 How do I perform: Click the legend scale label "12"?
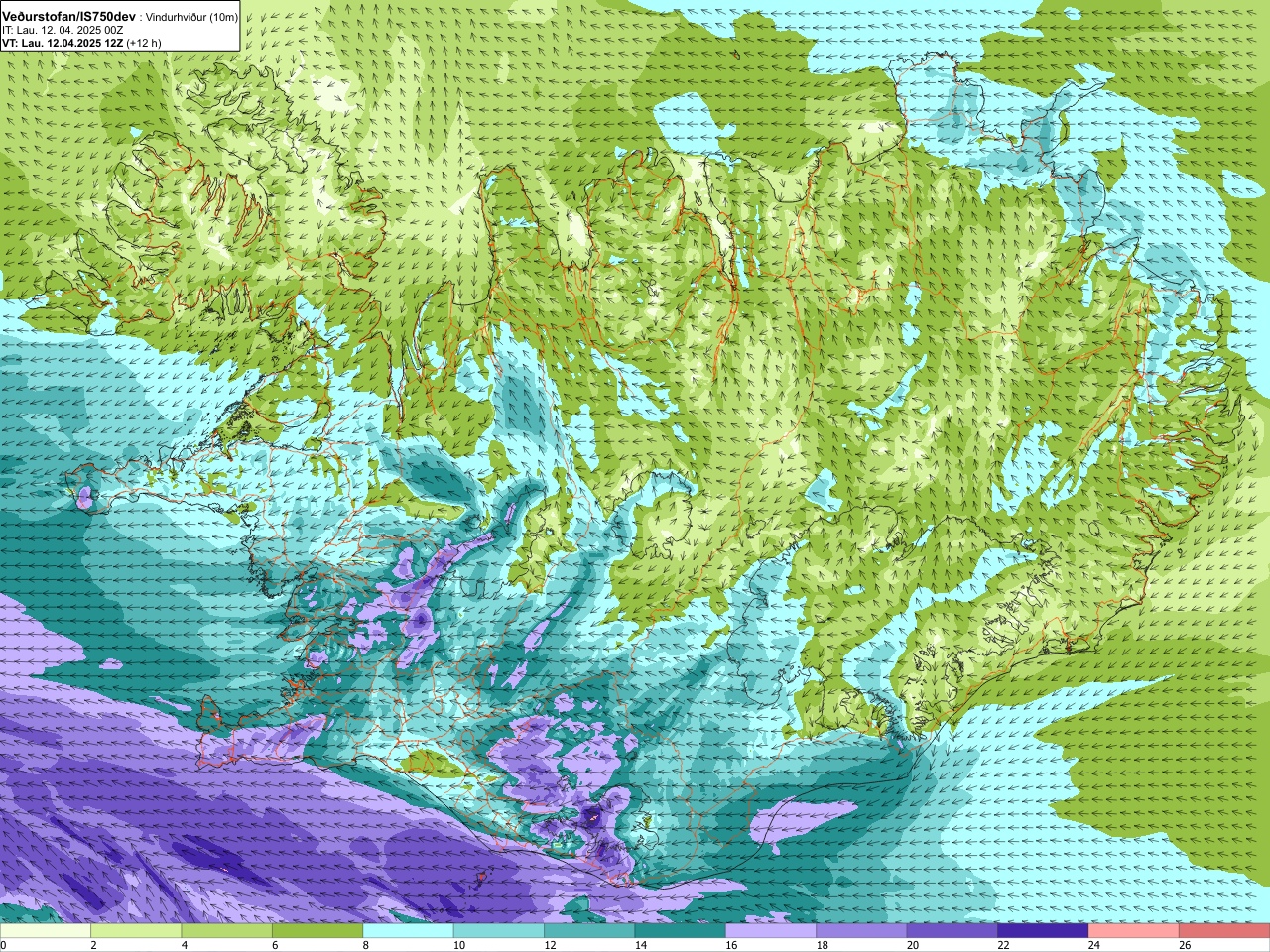(550, 945)
